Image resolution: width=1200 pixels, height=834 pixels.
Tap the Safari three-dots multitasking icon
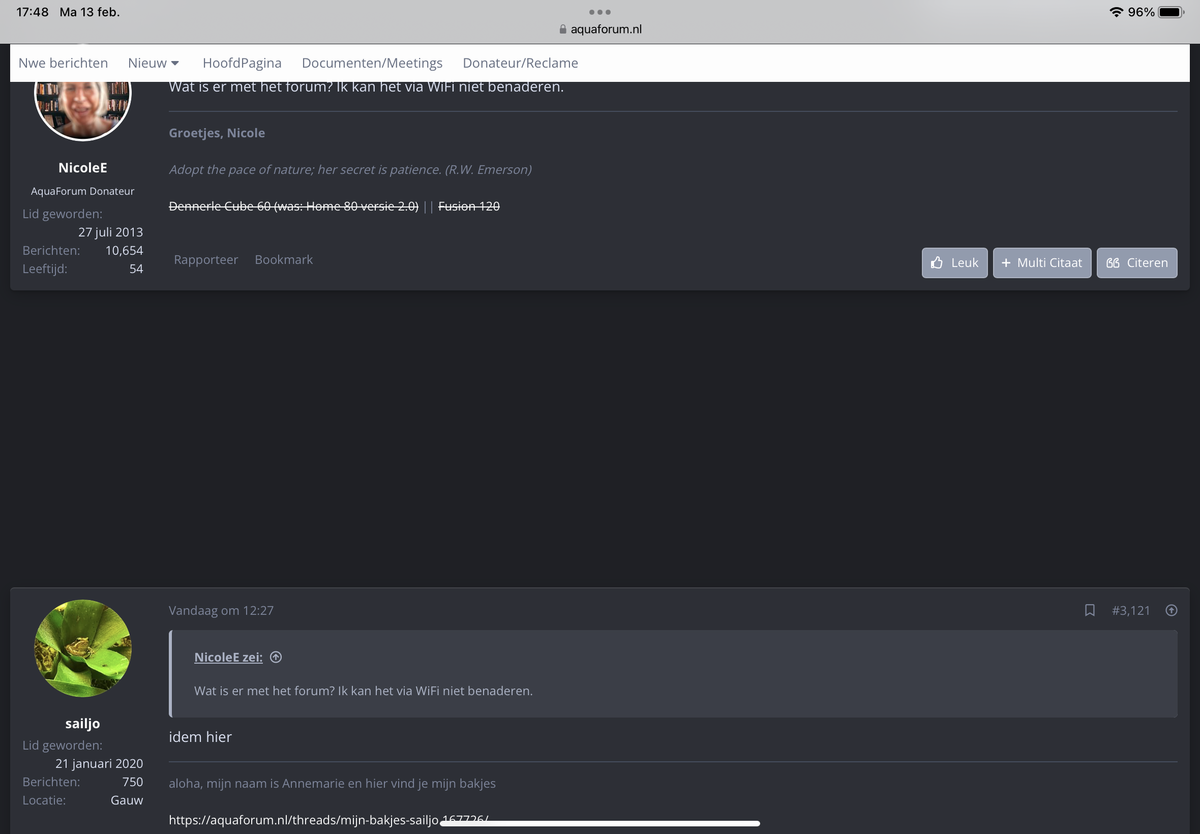tap(600, 12)
